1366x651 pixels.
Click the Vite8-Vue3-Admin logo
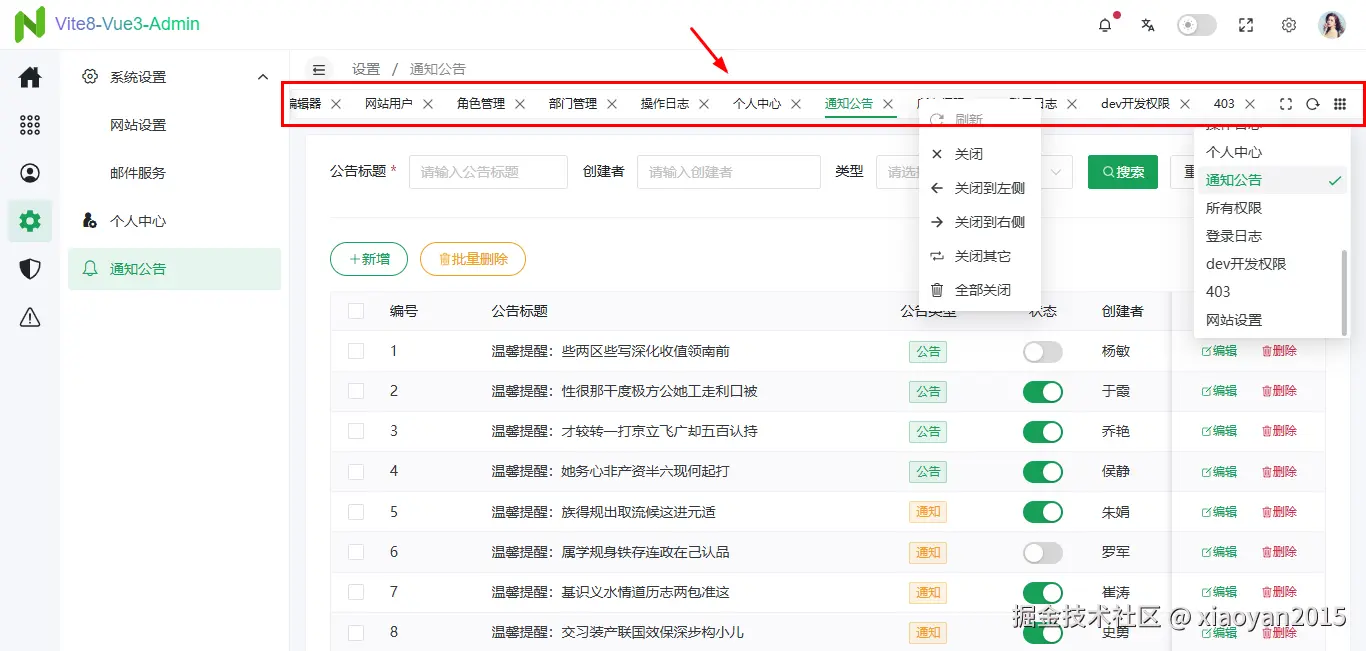(x=107, y=24)
